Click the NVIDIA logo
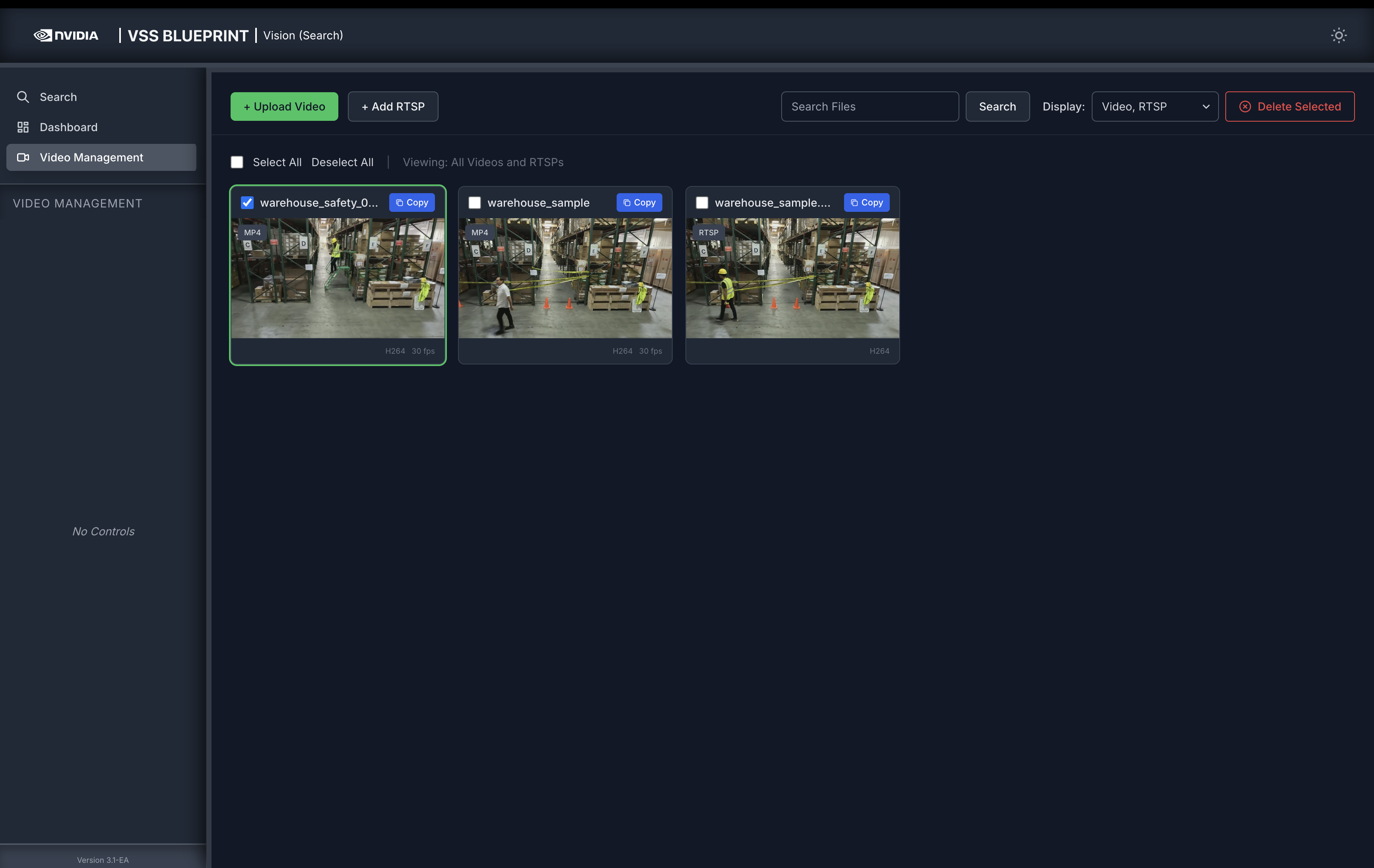 coord(66,35)
